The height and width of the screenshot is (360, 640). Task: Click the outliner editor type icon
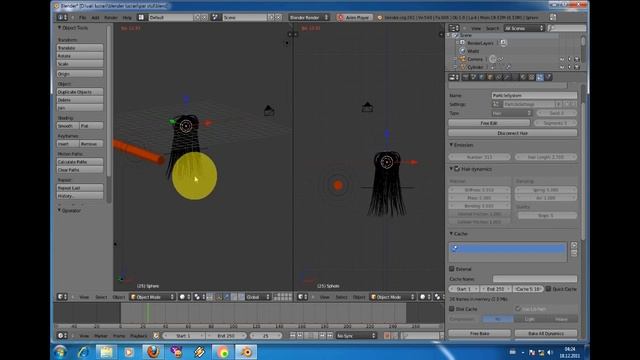pyautogui.click(x=454, y=28)
